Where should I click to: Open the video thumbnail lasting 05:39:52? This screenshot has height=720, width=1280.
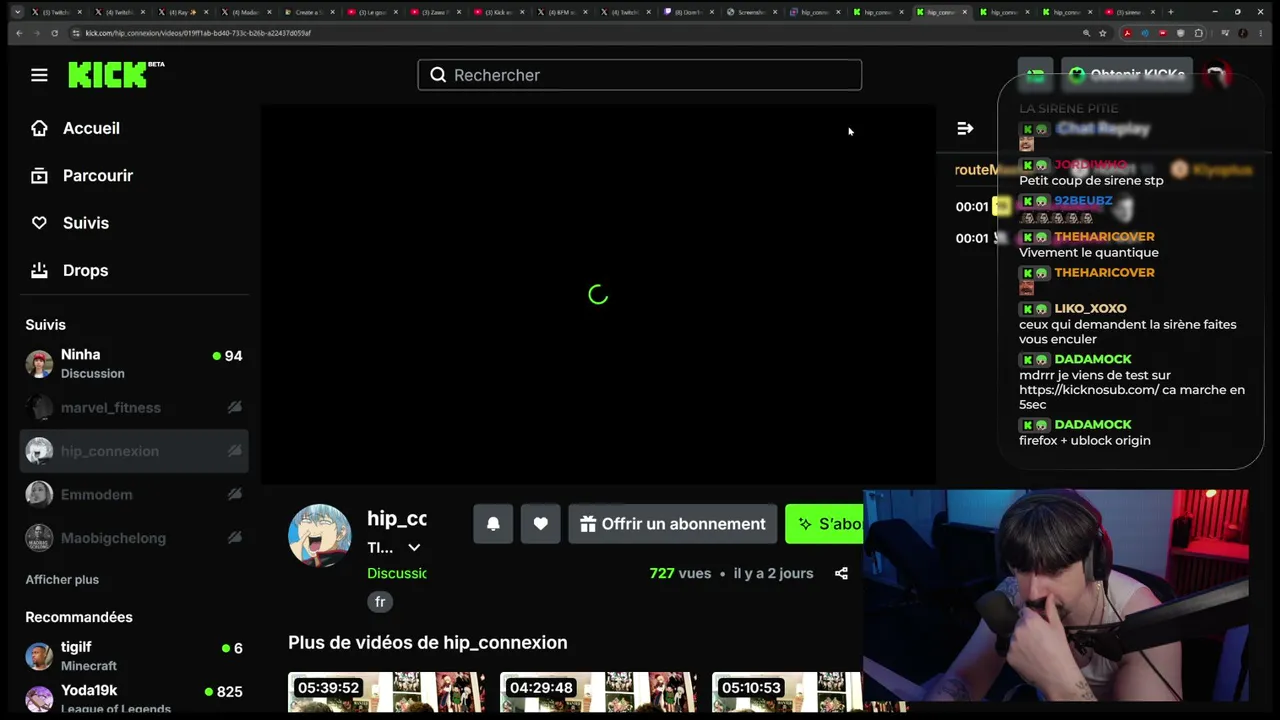pyautogui.click(x=387, y=693)
